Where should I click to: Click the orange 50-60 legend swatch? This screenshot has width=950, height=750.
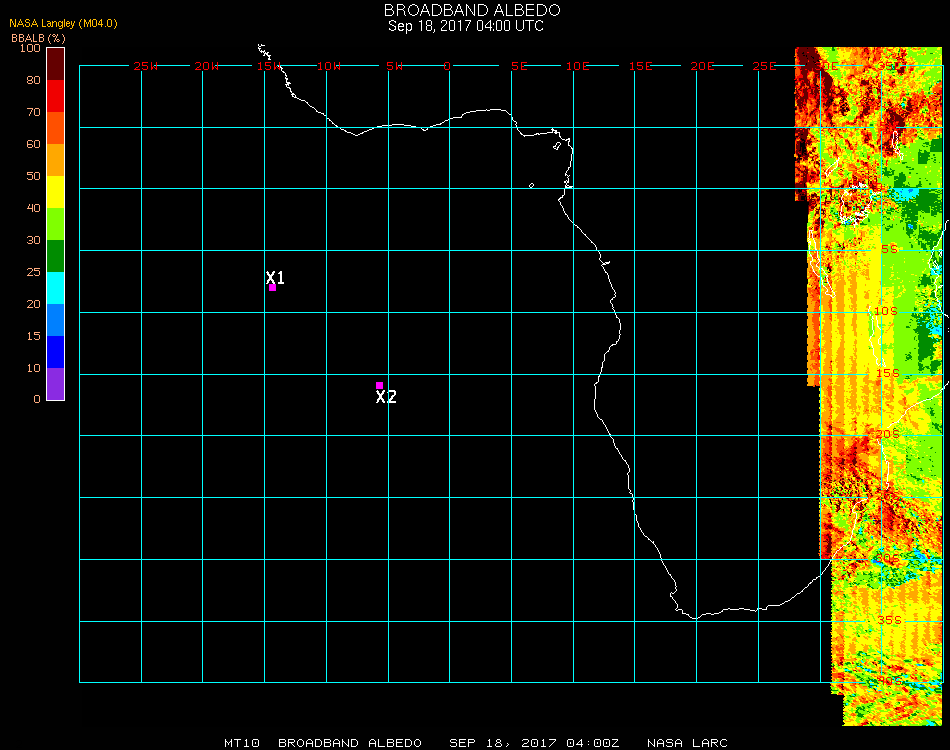pos(55,160)
